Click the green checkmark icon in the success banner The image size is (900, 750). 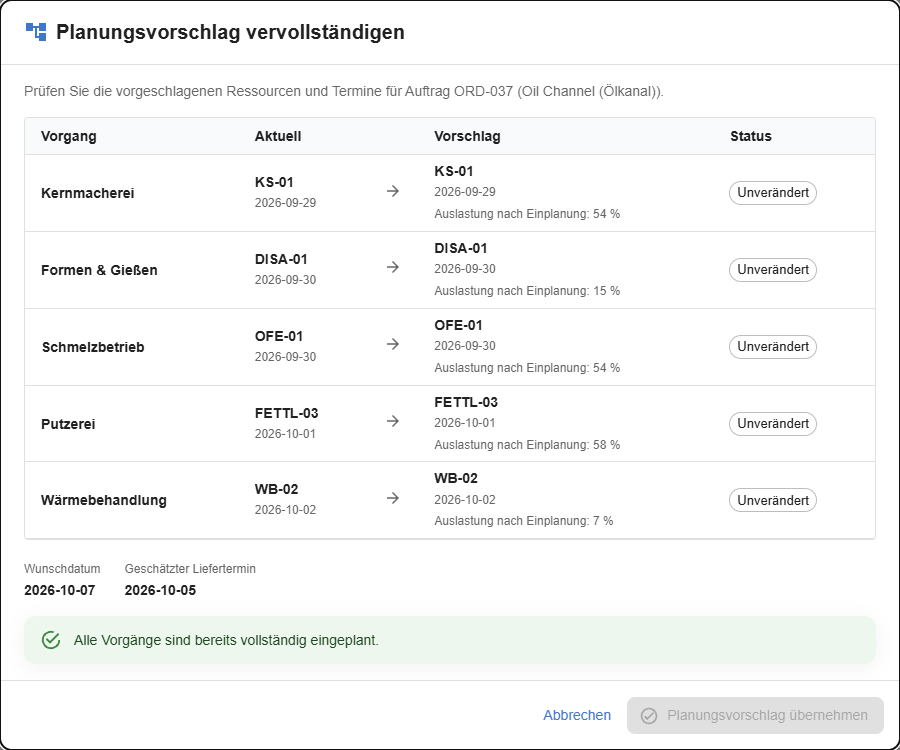pos(51,640)
